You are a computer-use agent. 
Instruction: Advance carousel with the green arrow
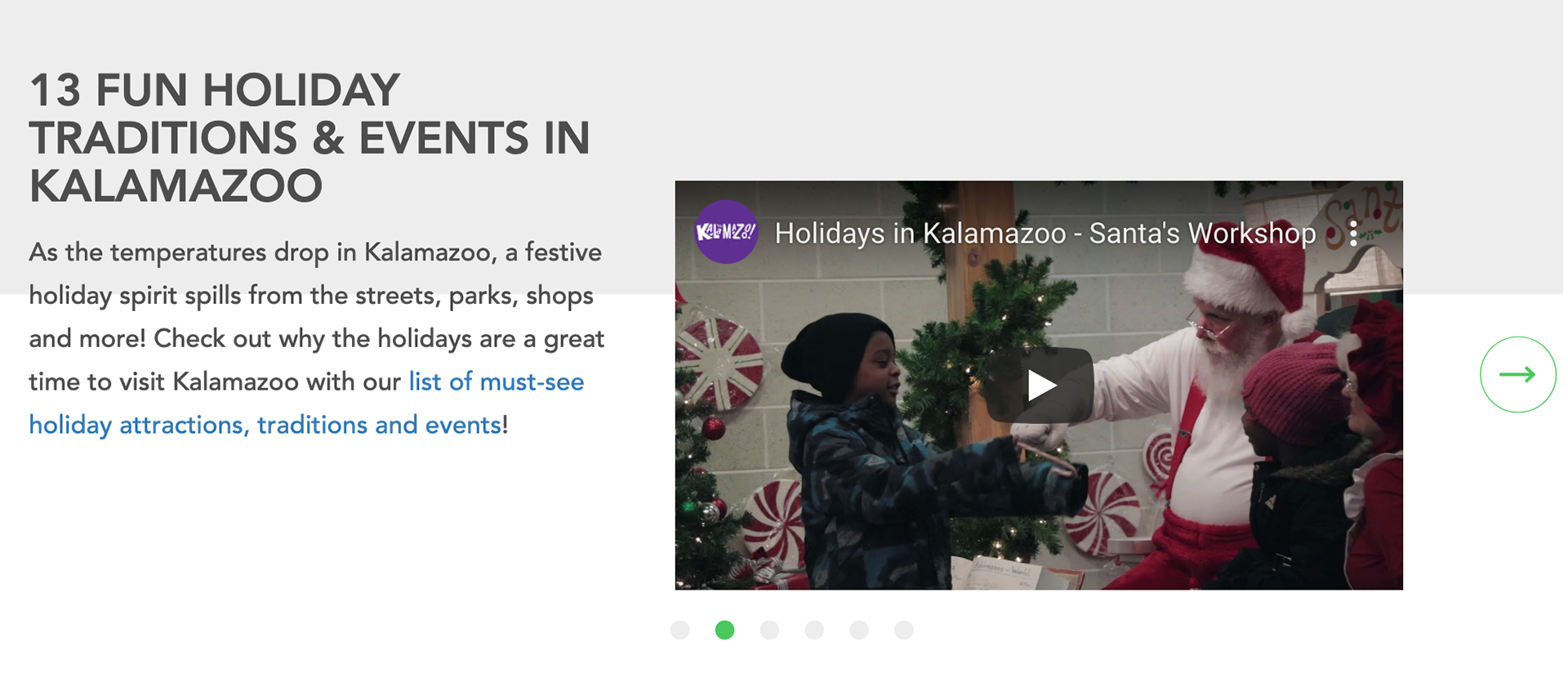pyautogui.click(x=1517, y=375)
